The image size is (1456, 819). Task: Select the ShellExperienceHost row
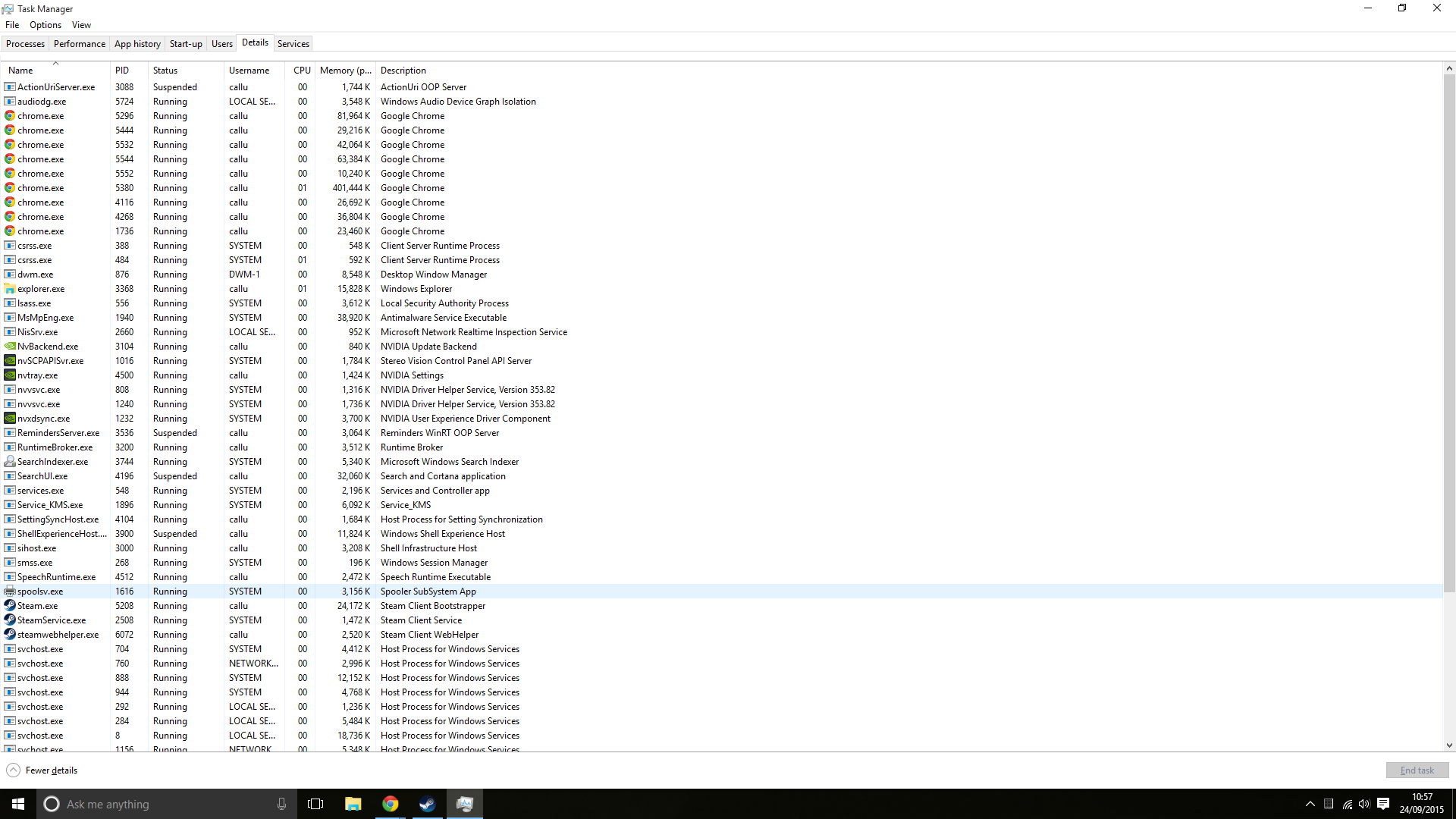click(x=722, y=534)
